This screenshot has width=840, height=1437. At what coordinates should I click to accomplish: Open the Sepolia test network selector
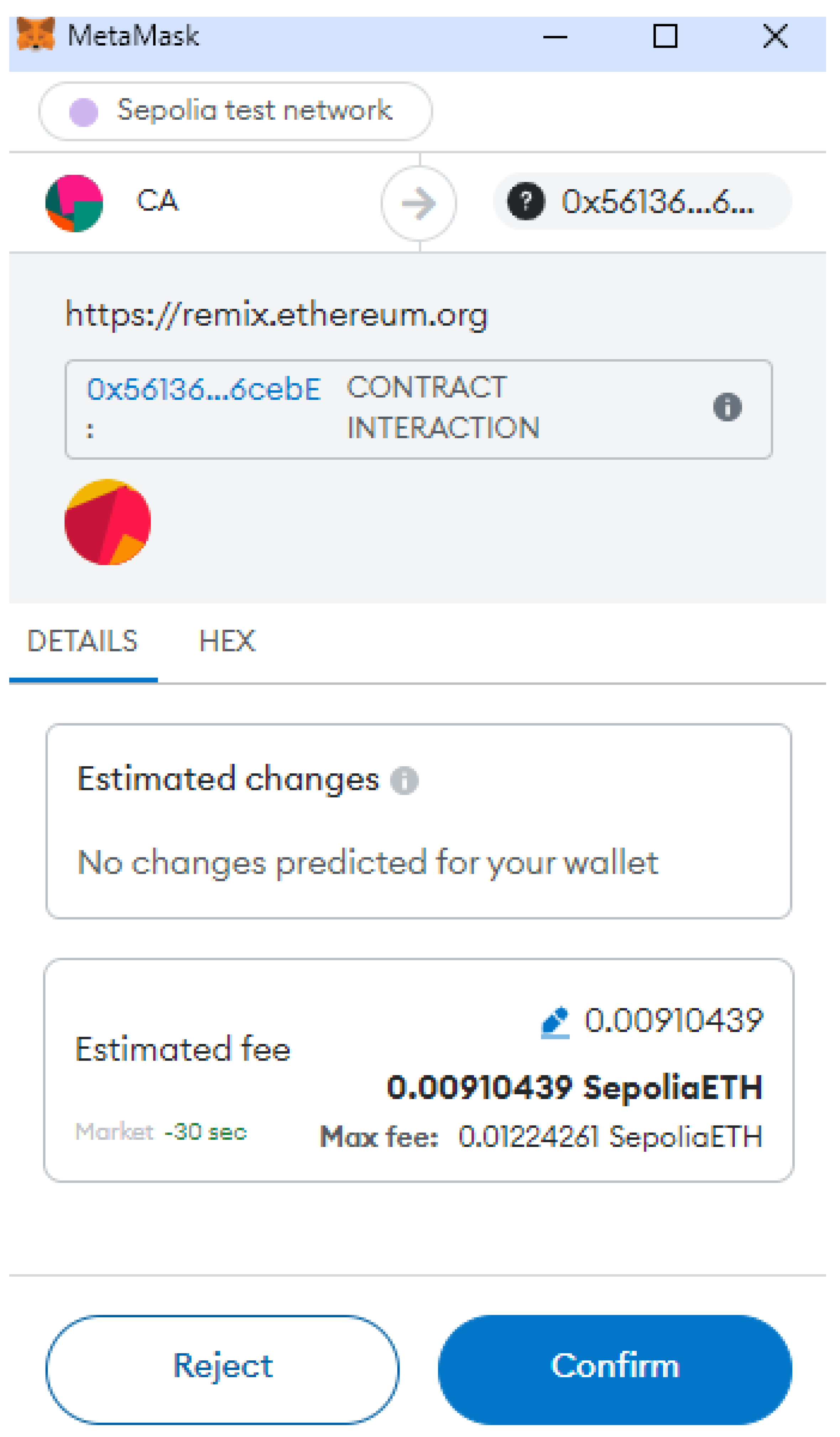235,111
